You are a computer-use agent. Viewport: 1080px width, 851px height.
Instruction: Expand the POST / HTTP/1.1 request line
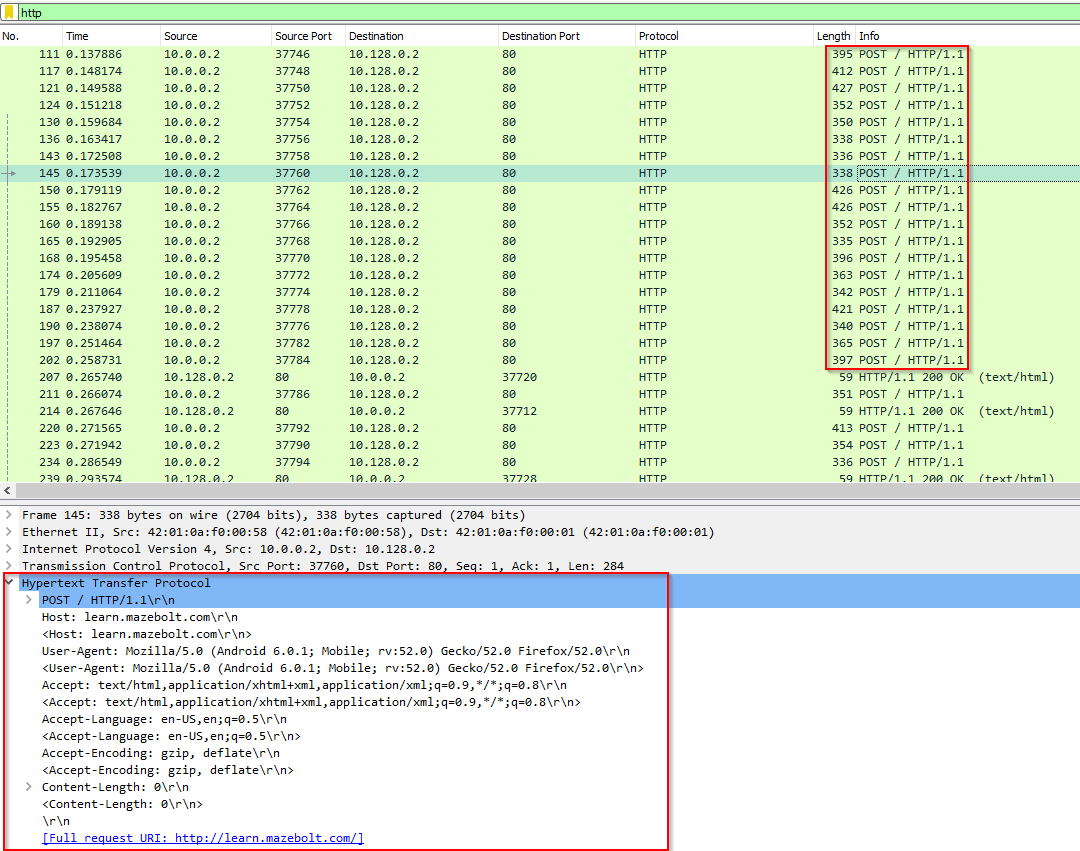tap(29, 600)
